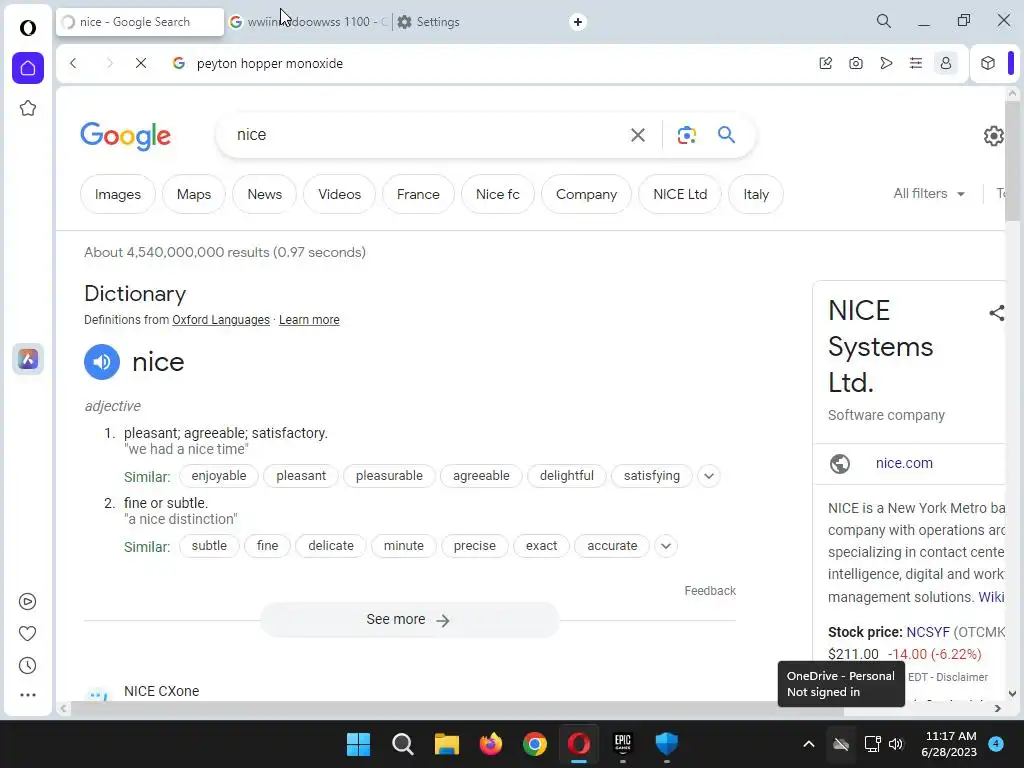Click the Oxford Languages link
The height and width of the screenshot is (768, 1024).
click(x=221, y=320)
